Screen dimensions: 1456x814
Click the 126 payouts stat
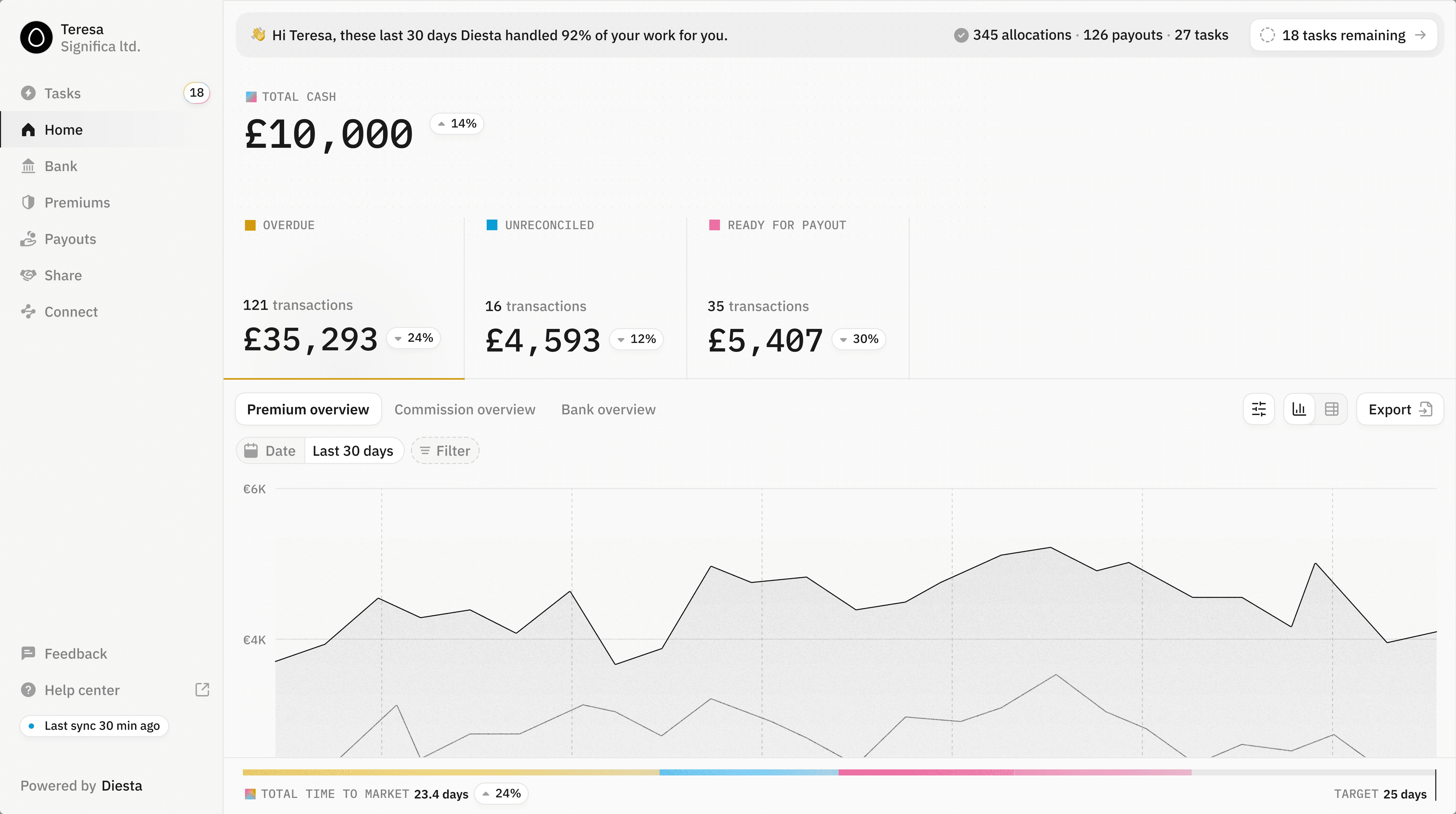[x=1123, y=35]
